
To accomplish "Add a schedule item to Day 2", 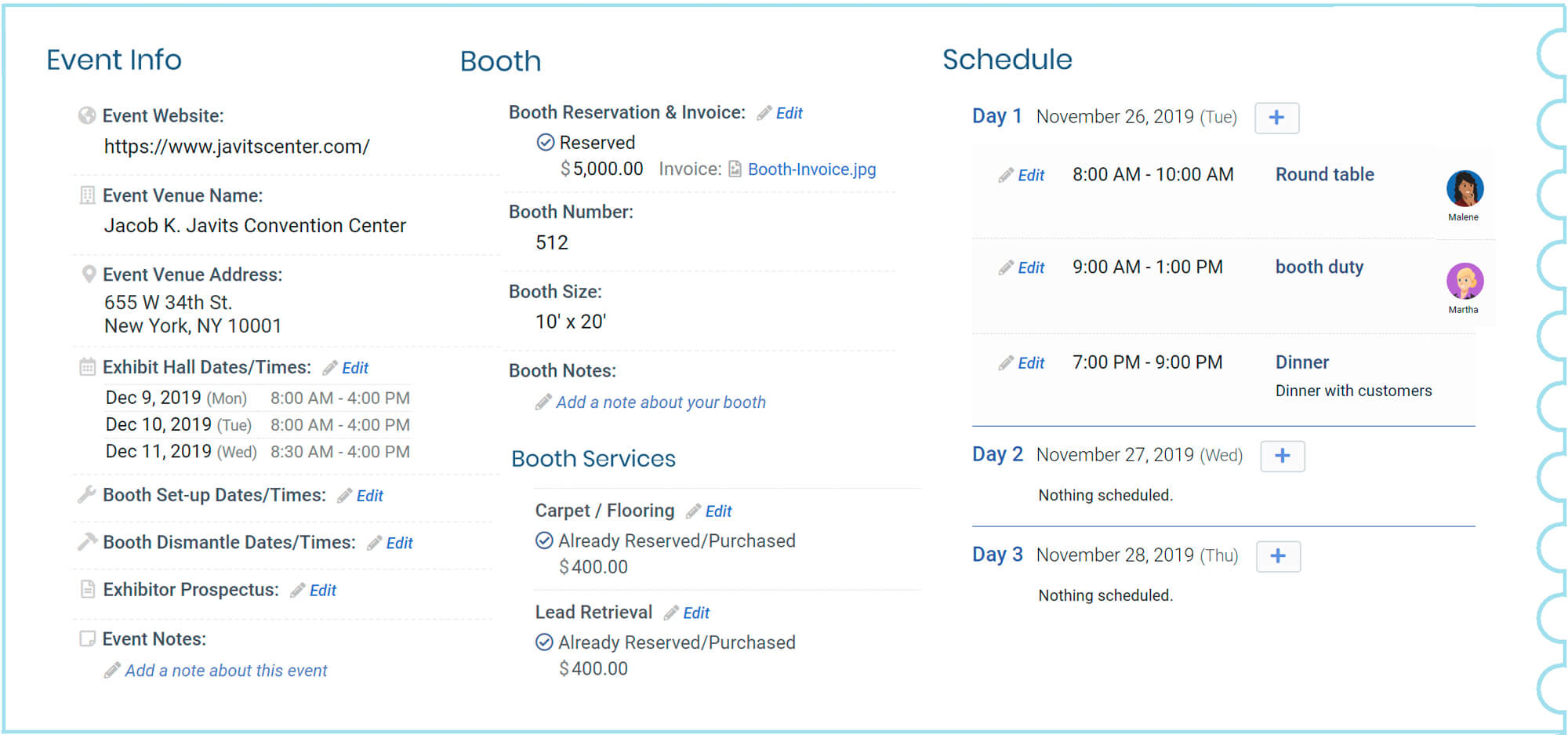I will tap(1282, 456).
